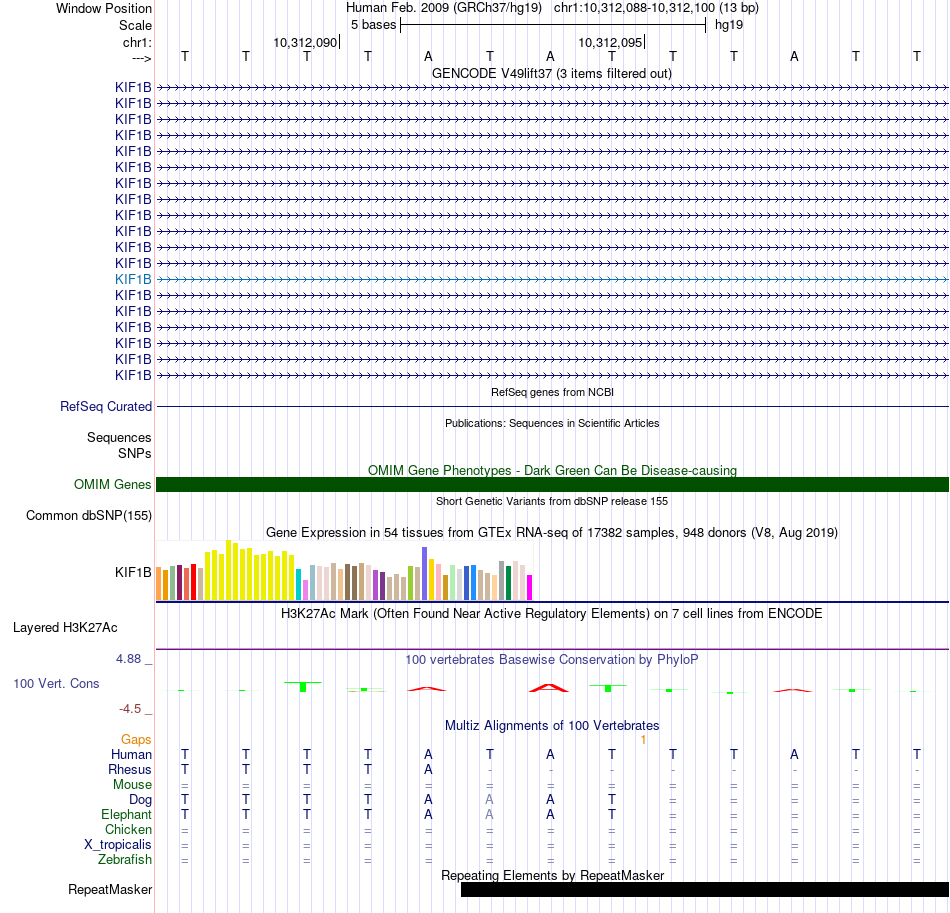
Task: Open the OMIM Genes track label
Action: click(113, 485)
